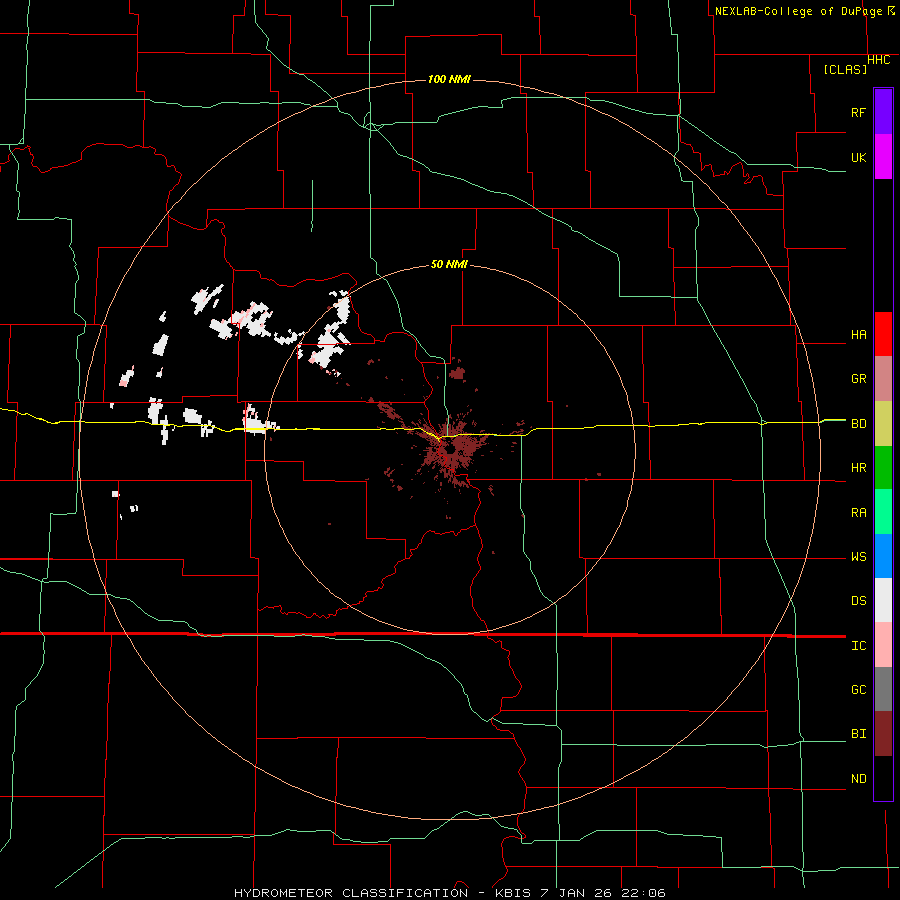Viewport: 900px width, 900px height.
Task: Click the 50 NMI range ring label
Action: click(449, 265)
